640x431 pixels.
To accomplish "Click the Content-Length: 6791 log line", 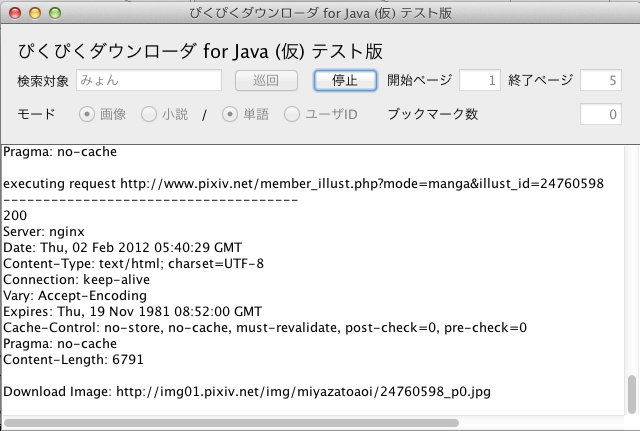I will coord(73,360).
